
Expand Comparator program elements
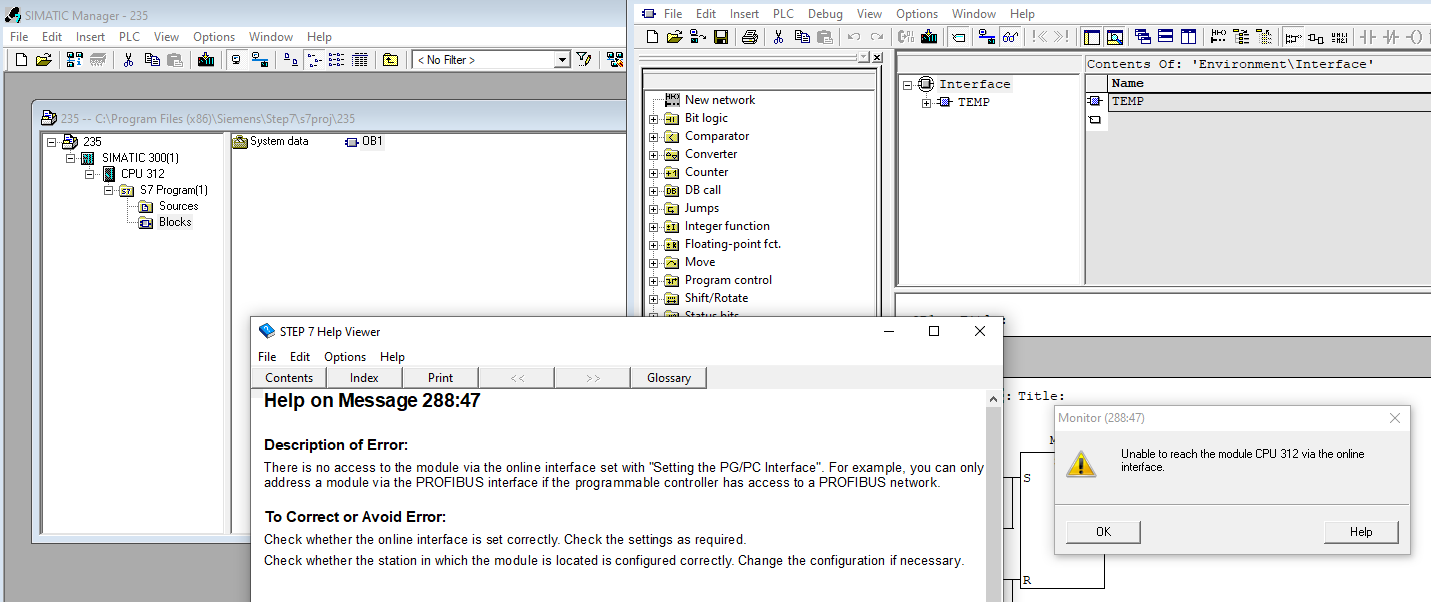(x=654, y=137)
